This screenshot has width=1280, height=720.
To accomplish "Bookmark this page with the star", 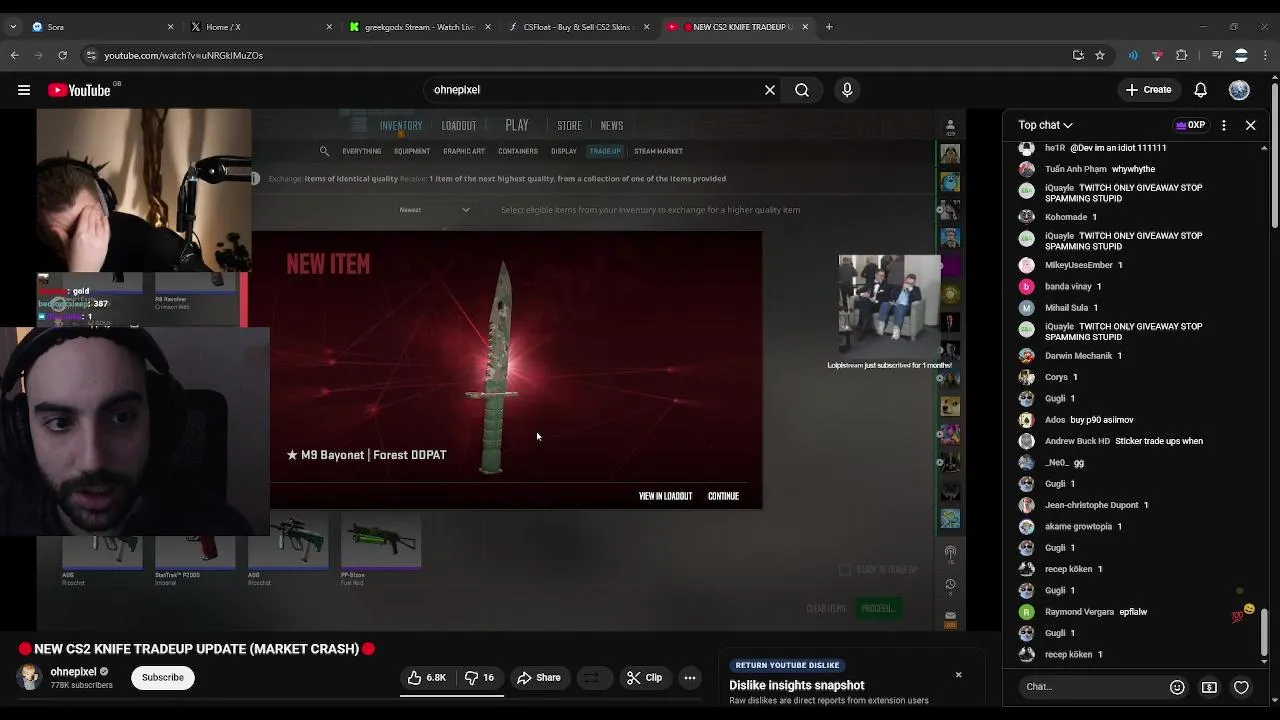I will pyautogui.click(x=1100, y=55).
